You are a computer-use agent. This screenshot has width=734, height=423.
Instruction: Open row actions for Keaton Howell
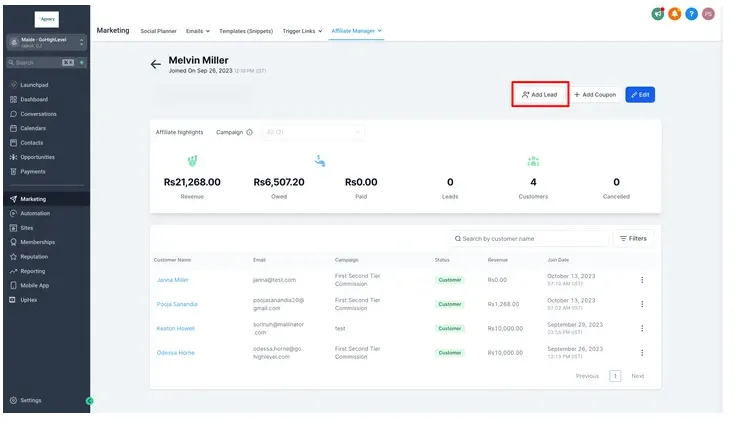coord(642,328)
